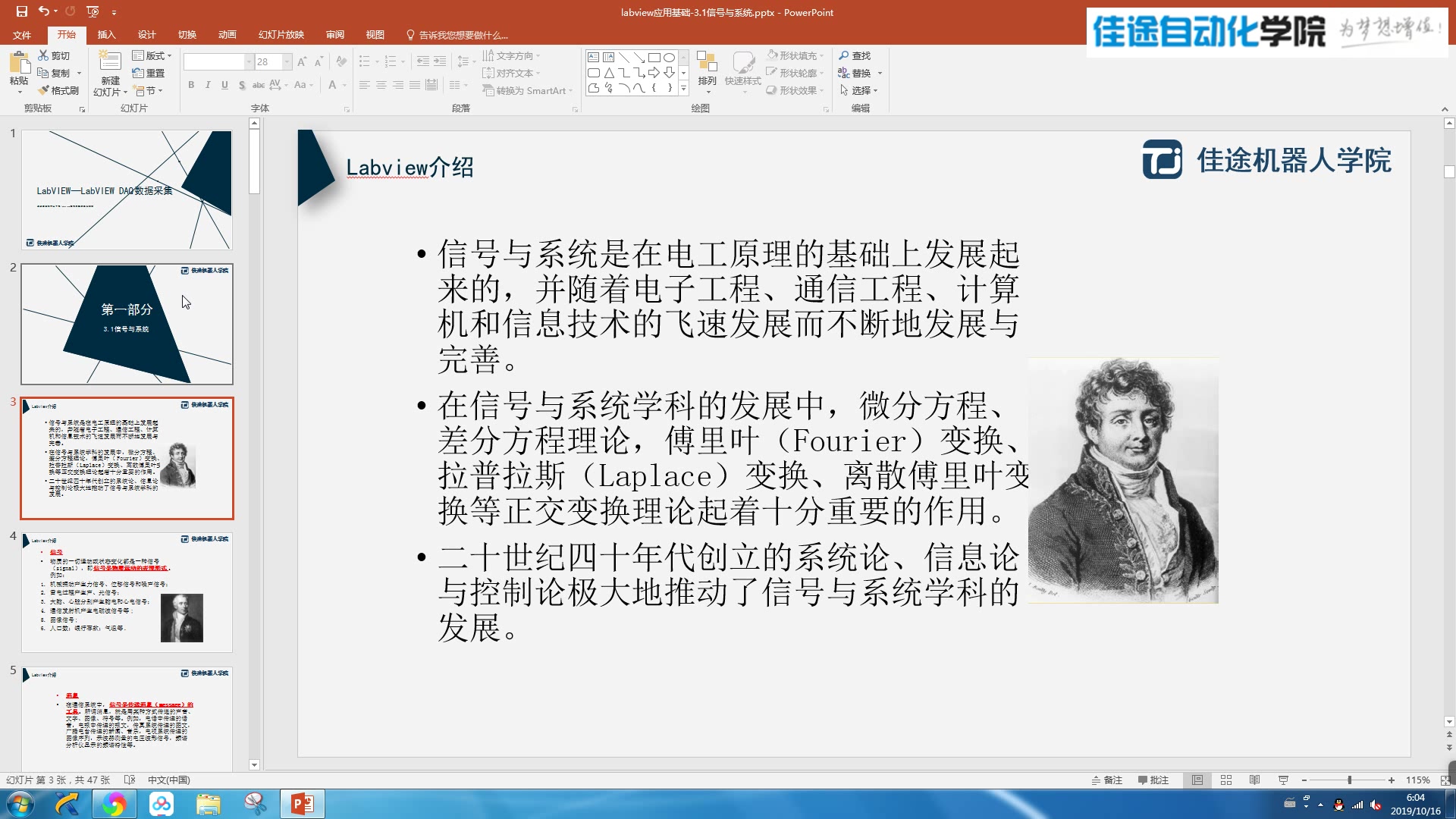The image size is (1456, 819).
Task: Apply Shape Effects (形状效果)
Action: (x=793, y=90)
